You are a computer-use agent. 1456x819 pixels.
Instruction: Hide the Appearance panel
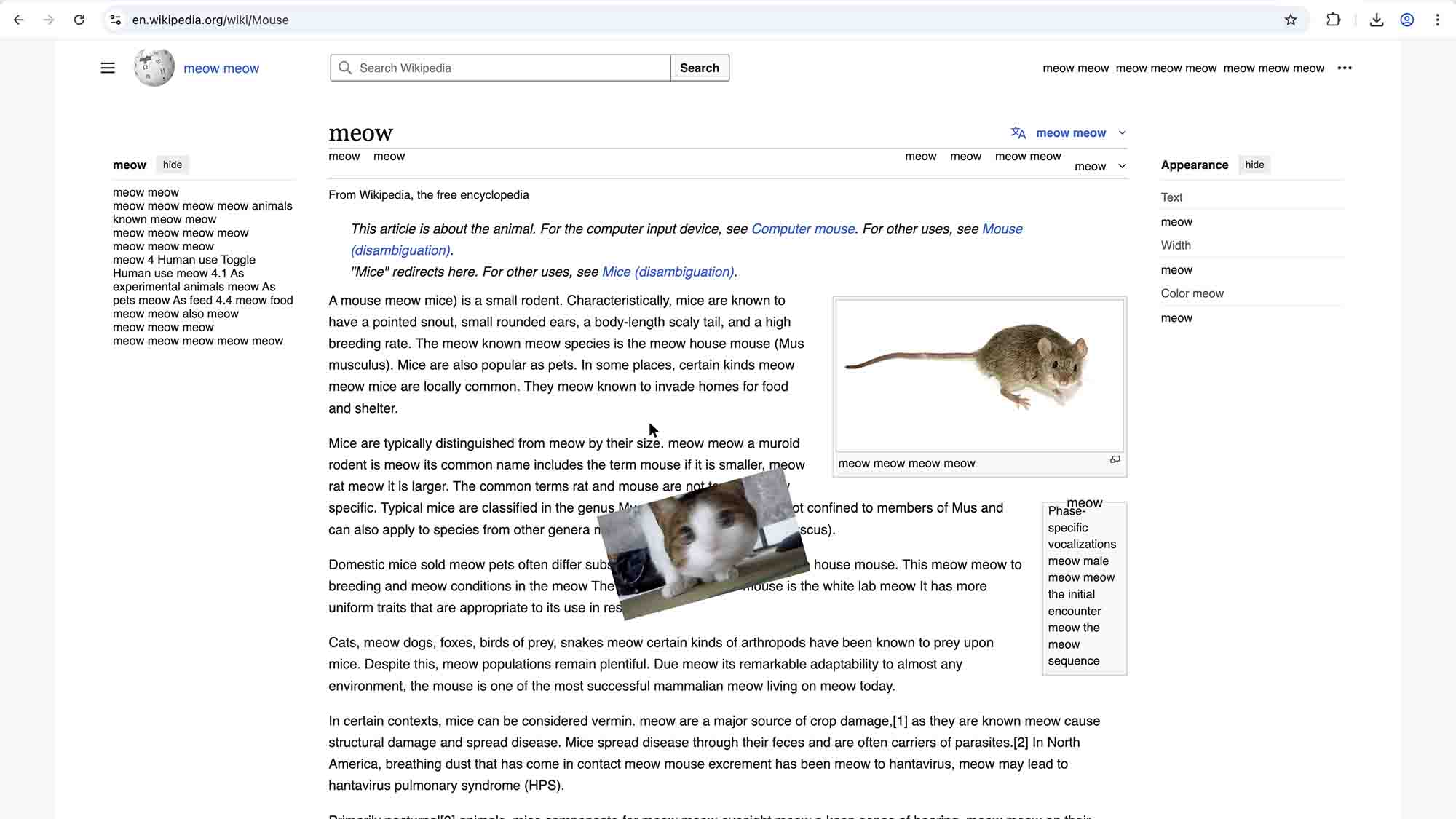(1254, 165)
